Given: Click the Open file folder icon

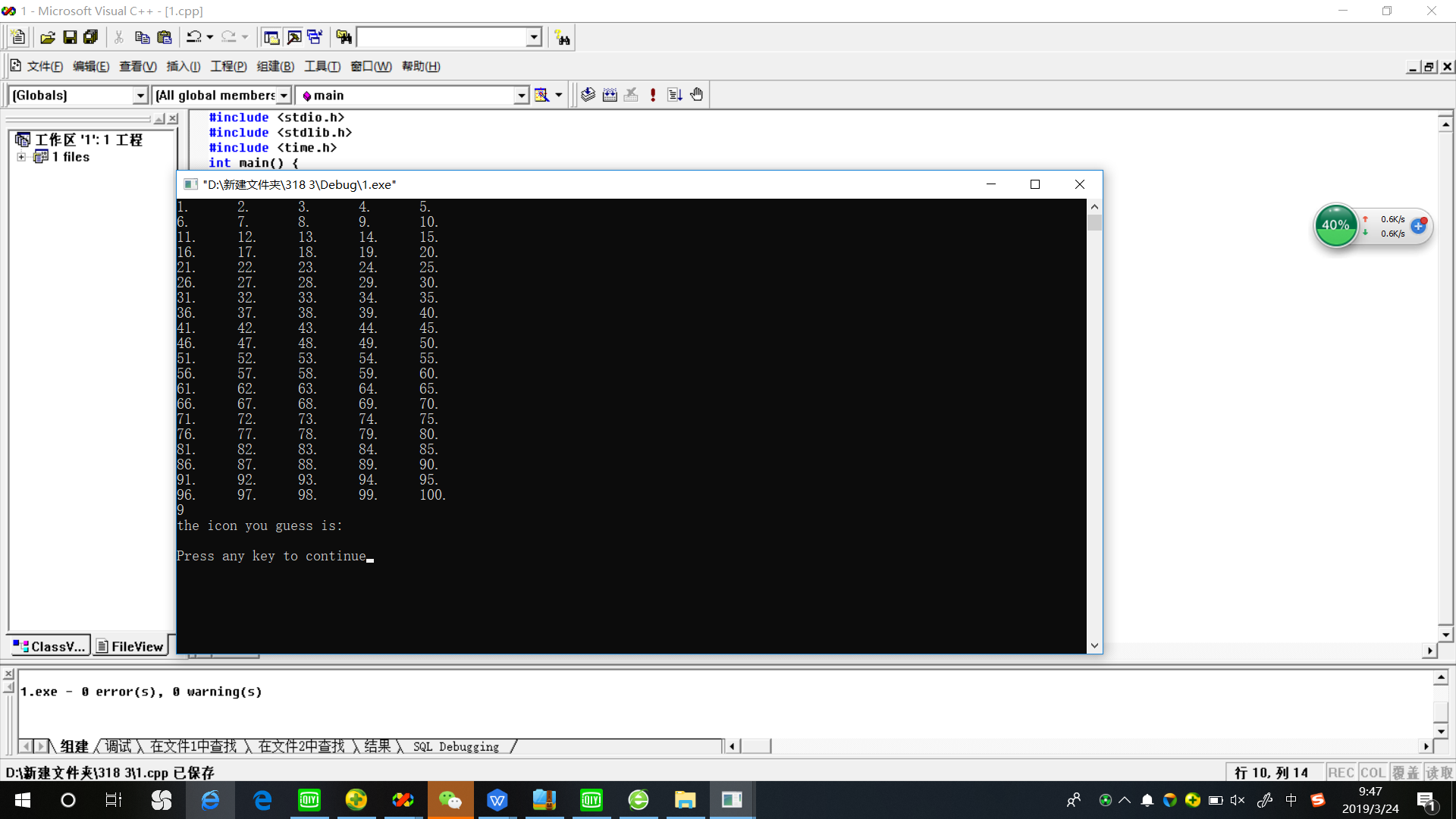Looking at the screenshot, I should pyautogui.click(x=48, y=37).
